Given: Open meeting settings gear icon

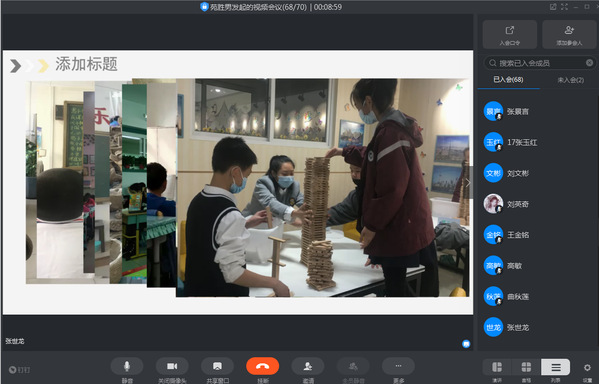Looking at the screenshot, I should pos(587,368).
